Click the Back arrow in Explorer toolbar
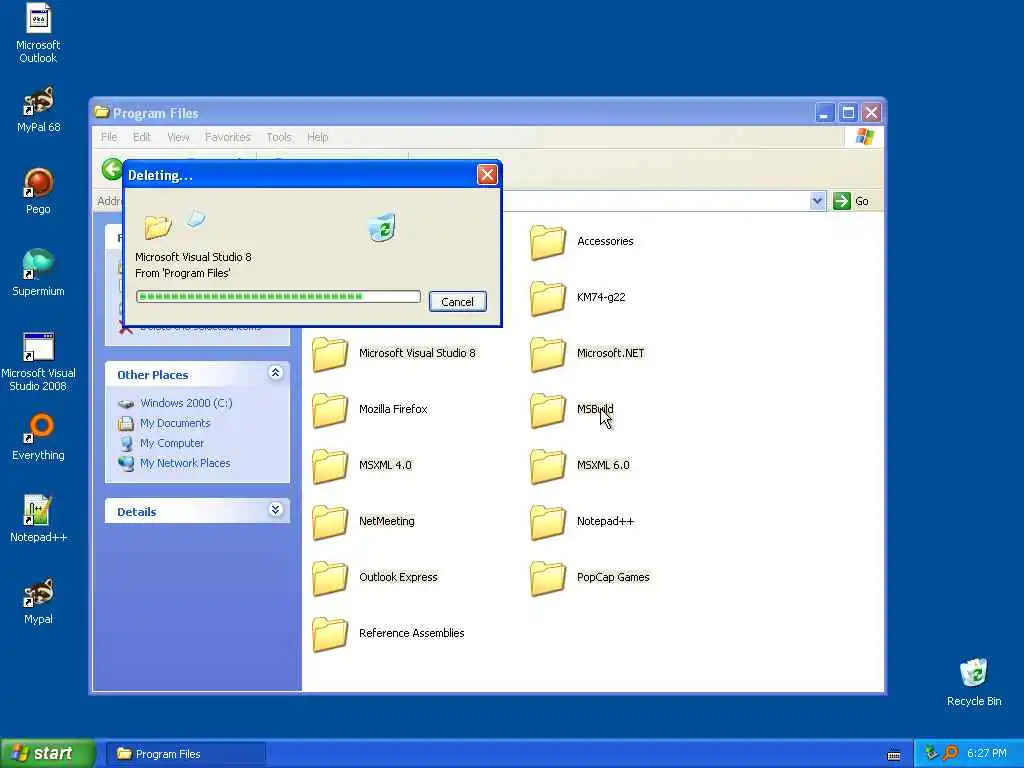The image size is (1024, 768). click(112, 169)
